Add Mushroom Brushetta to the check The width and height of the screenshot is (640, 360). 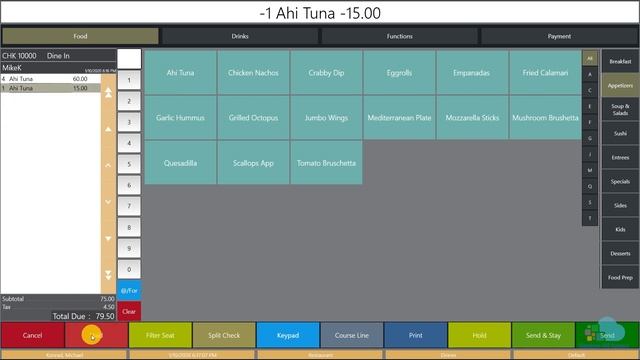pos(545,118)
